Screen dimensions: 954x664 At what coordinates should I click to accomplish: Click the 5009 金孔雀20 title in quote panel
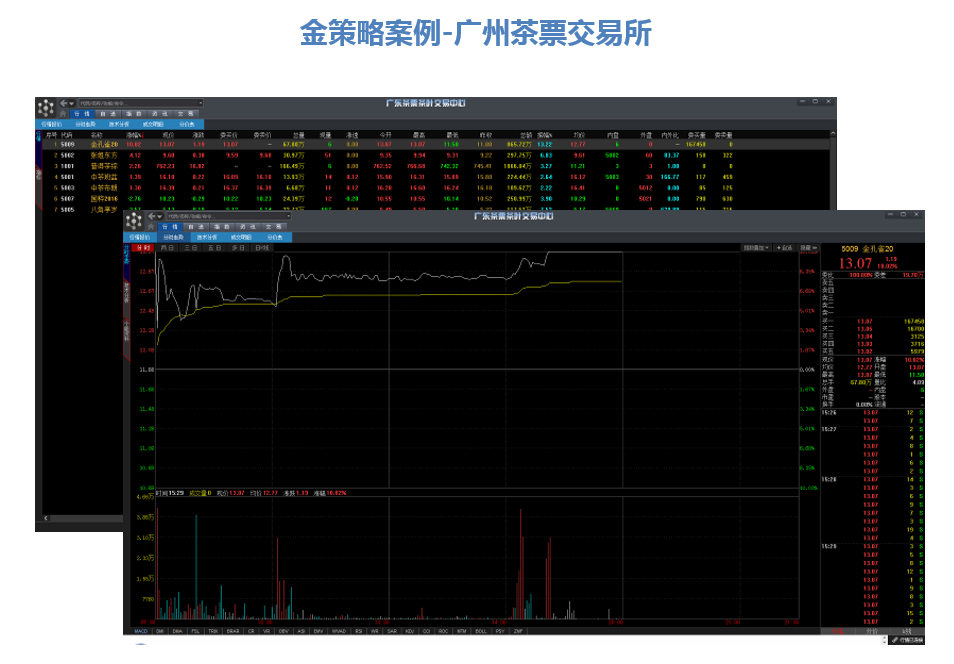(867, 249)
